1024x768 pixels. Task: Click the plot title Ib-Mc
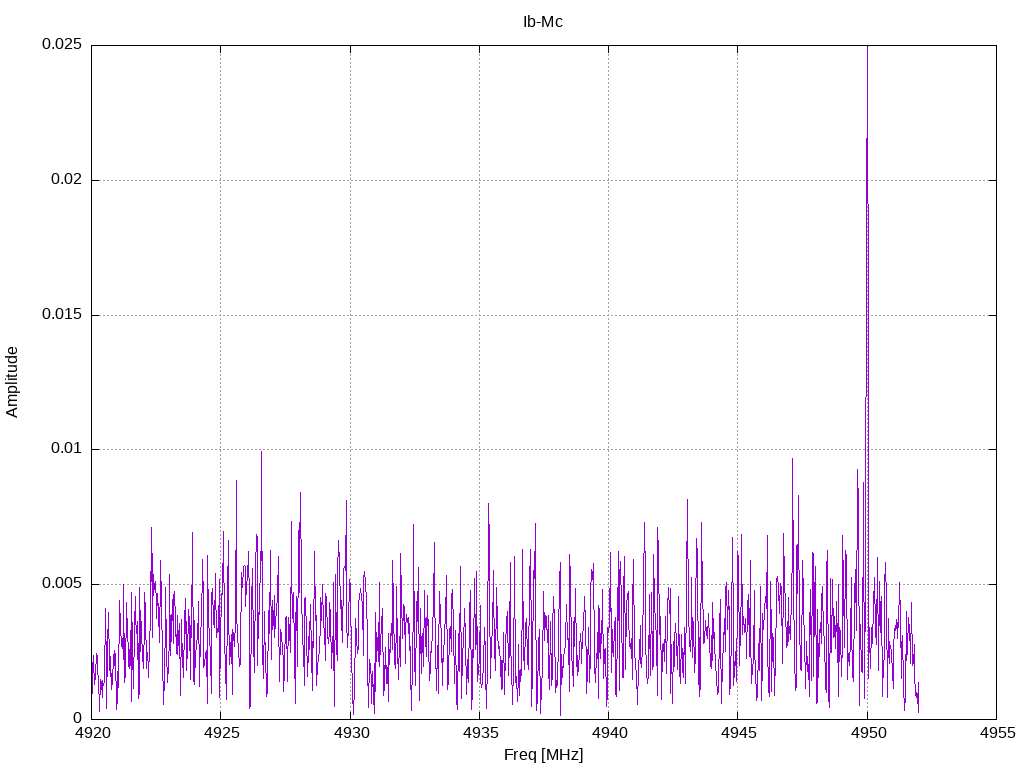pos(543,22)
